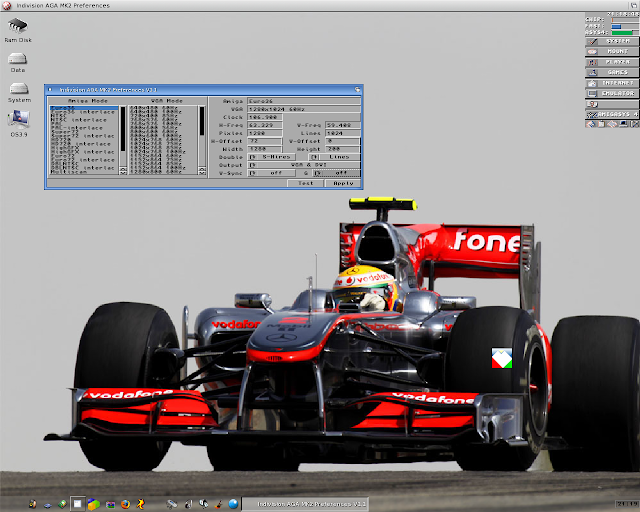This screenshot has height=512, width=640.
Task: Click the Clock value field
Action: [264, 117]
